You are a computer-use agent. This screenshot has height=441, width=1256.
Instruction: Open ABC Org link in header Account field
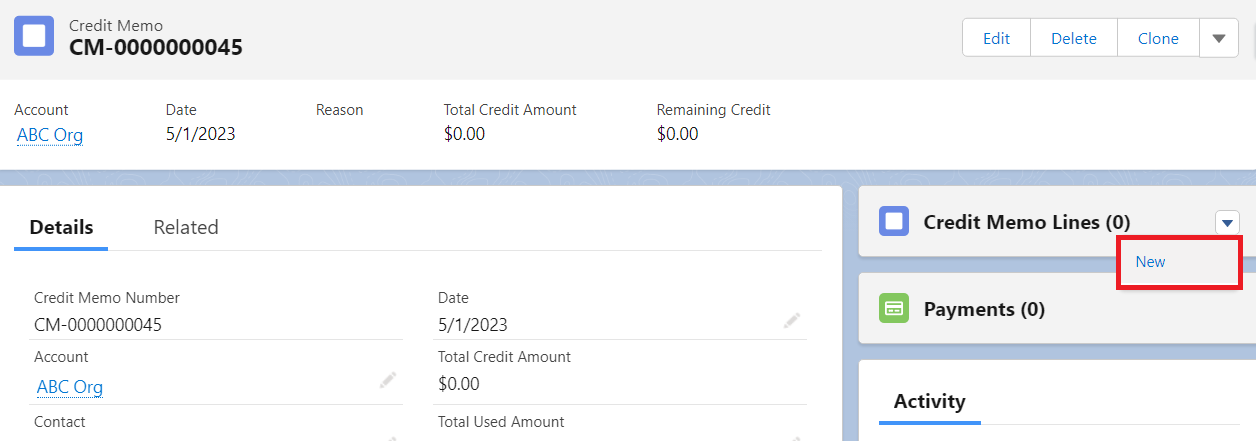pos(50,134)
